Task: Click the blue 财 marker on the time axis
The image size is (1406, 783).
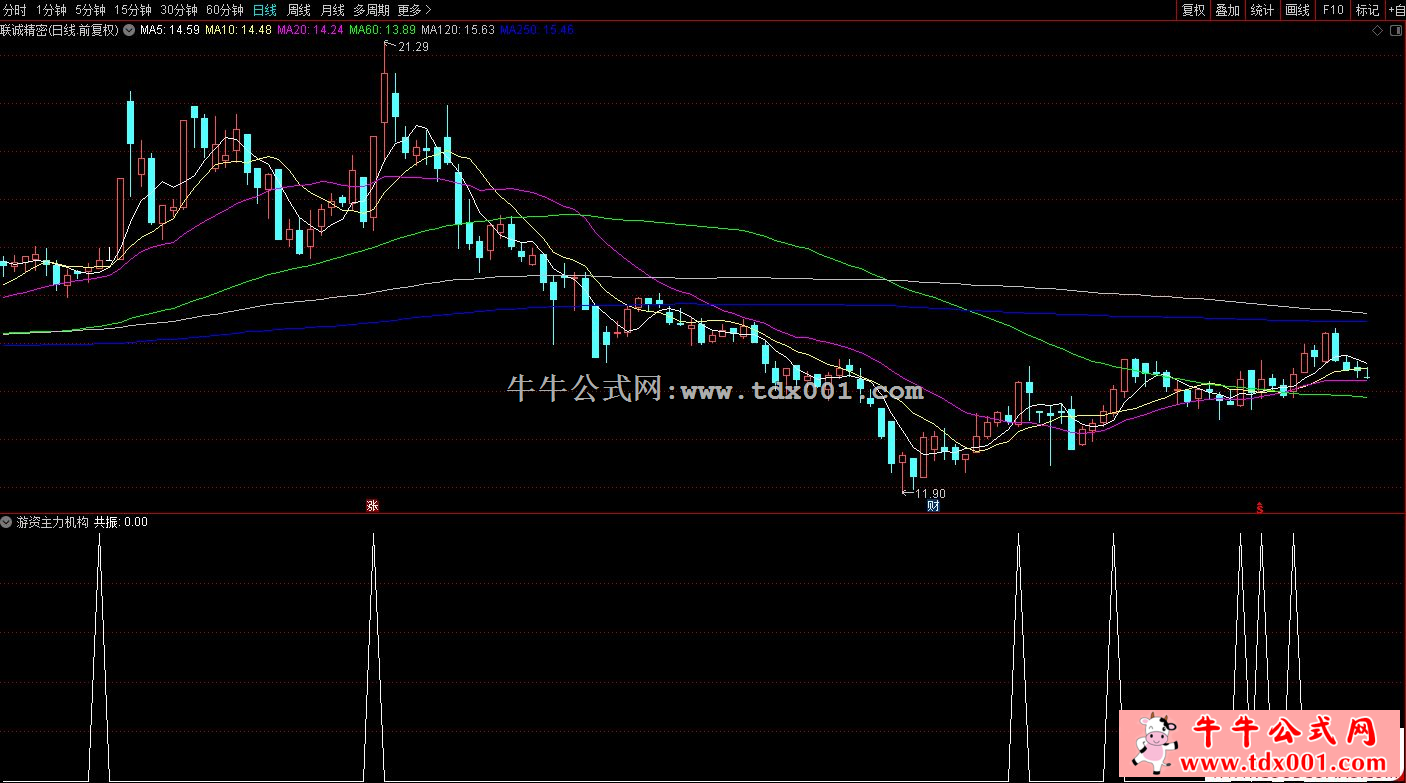Action: pyautogui.click(x=933, y=506)
